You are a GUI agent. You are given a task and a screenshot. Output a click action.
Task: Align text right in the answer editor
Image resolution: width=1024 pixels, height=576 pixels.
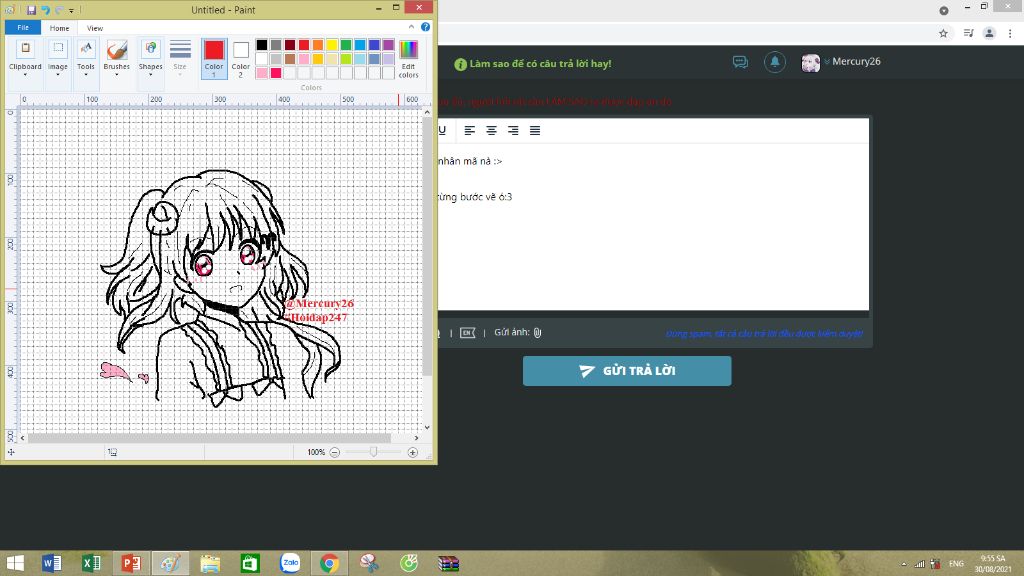(x=513, y=131)
